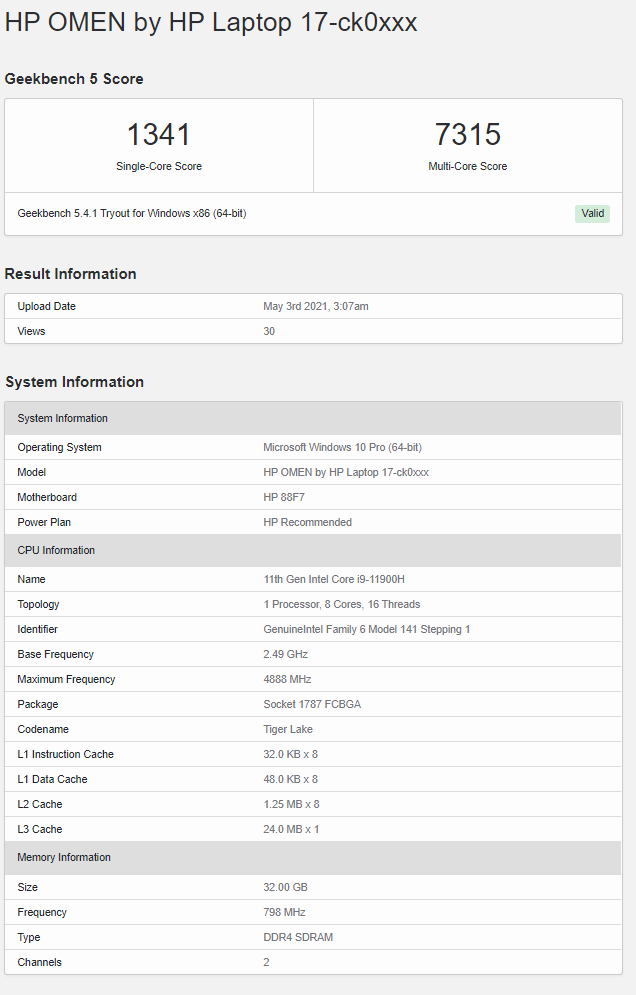This screenshot has width=636, height=995.
Task: Click the L1 Data Cache label
Action: click(x=52, y=779)
